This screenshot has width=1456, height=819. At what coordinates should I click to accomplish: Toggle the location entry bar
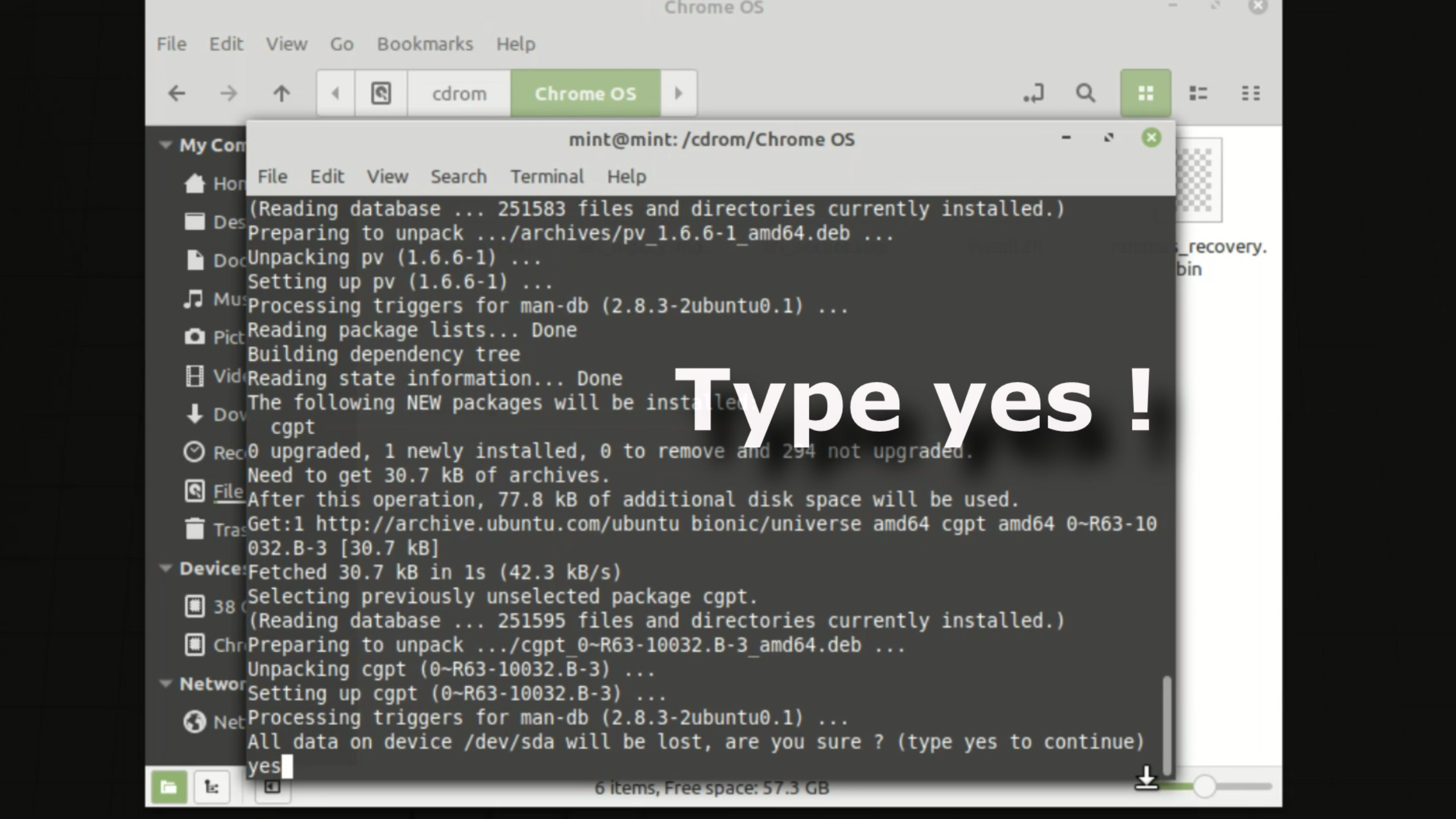coord(1035,93)
